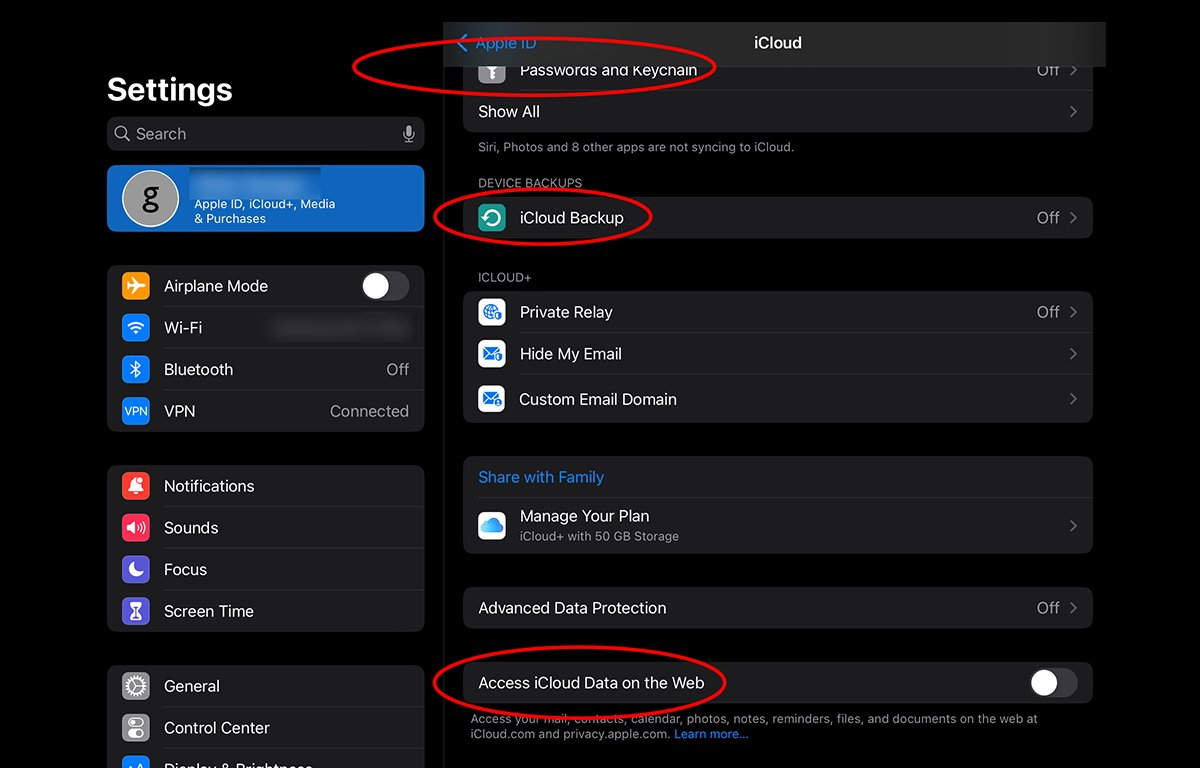
Task: Enable Access iCloud Data on the Web
Action: point(1053,683)
